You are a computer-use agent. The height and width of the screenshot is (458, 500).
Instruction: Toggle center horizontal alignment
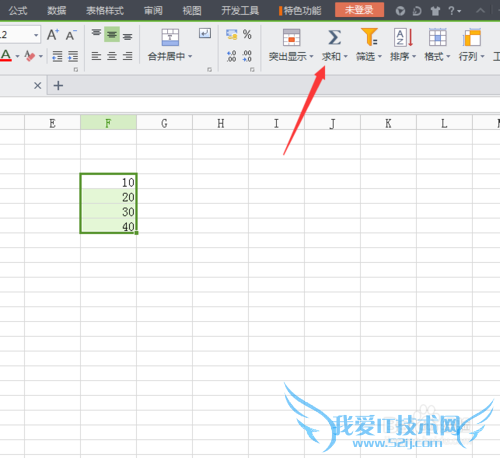(x=112, y=56)
